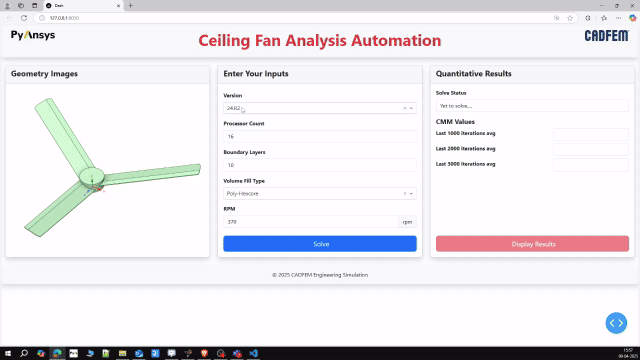
Task: View site information icon in the address bar
Action: (x=42, y=18)
